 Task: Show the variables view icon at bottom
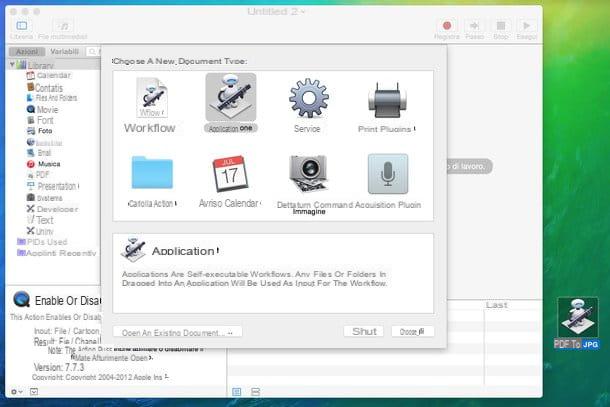(255, 391)
